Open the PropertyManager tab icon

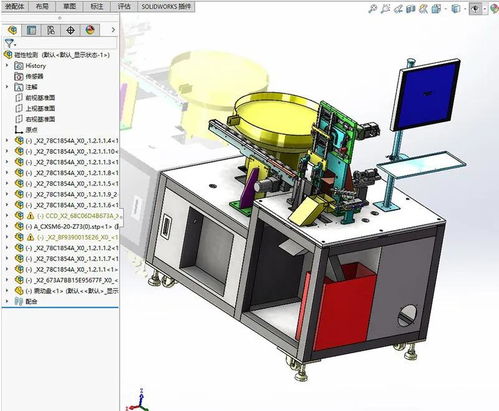click(31, 30)
